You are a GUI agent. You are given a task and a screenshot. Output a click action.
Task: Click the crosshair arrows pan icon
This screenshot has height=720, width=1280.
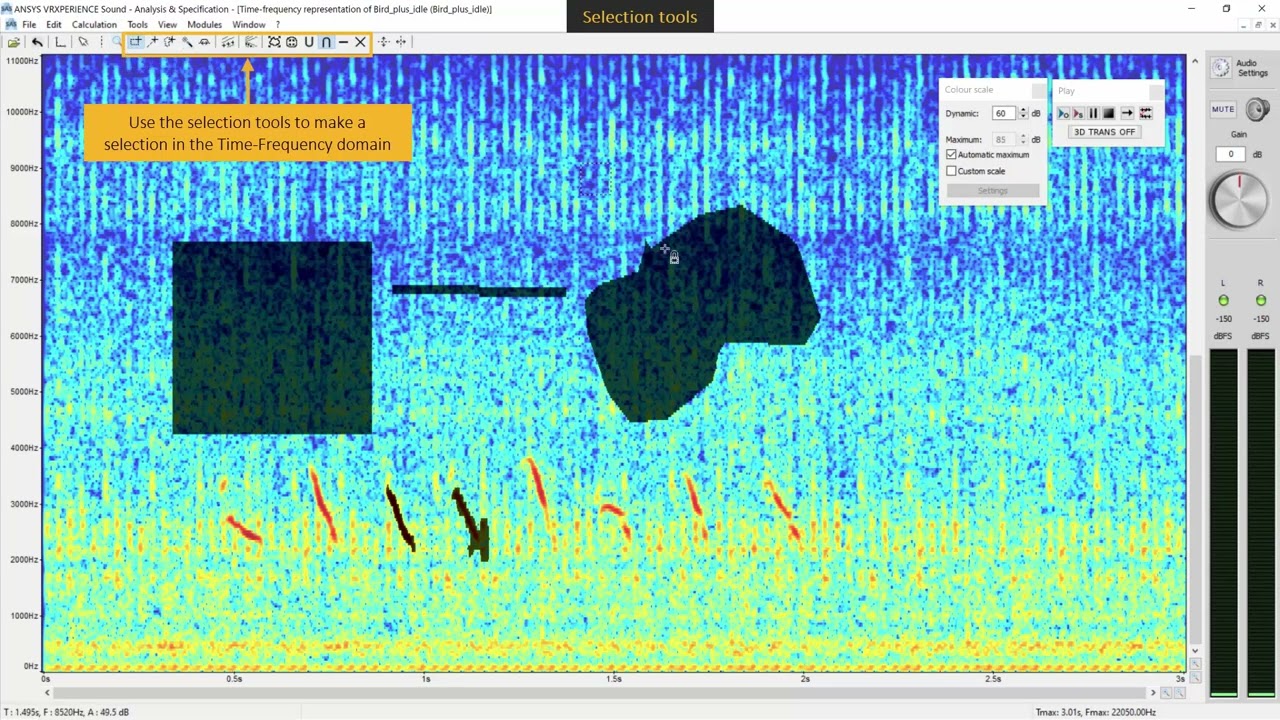[x=401, y=42]
